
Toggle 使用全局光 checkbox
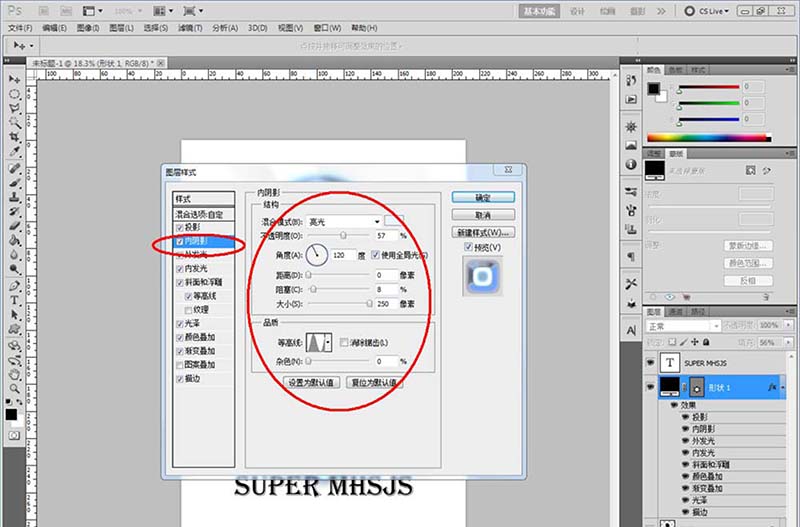pos(376,255)
